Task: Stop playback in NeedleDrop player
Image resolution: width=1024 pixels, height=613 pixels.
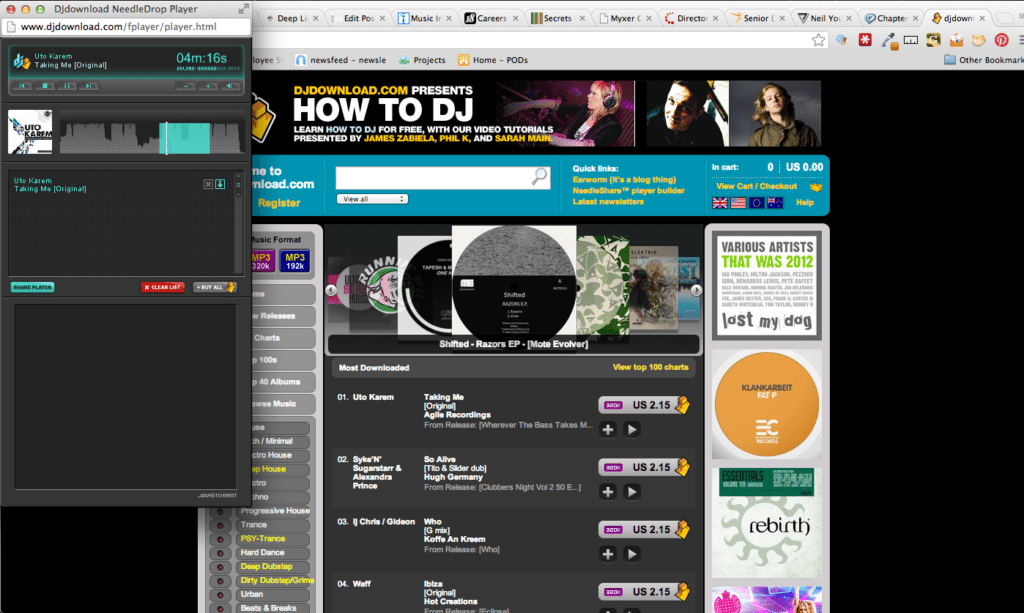Action: pyautogui.click(x=45, y=86)
